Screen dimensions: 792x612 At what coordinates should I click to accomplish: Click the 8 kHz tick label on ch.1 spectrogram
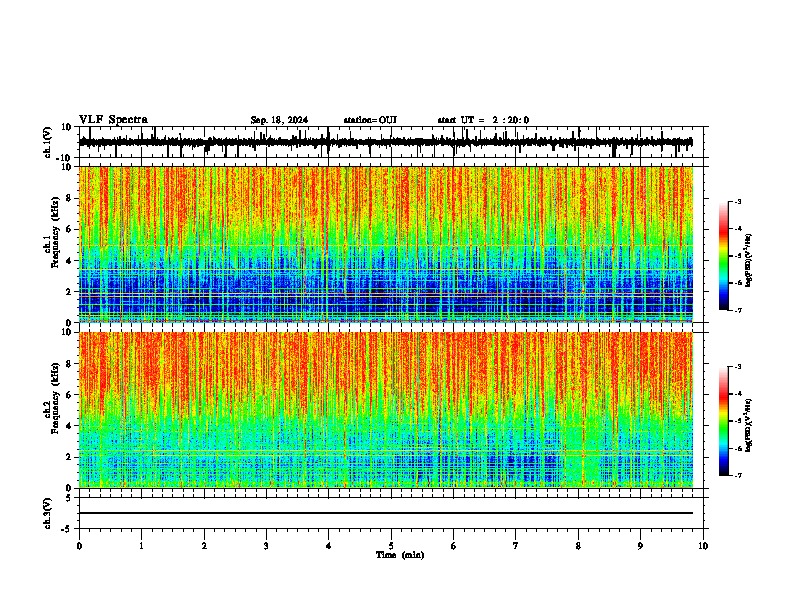click(x=70, y=198)
